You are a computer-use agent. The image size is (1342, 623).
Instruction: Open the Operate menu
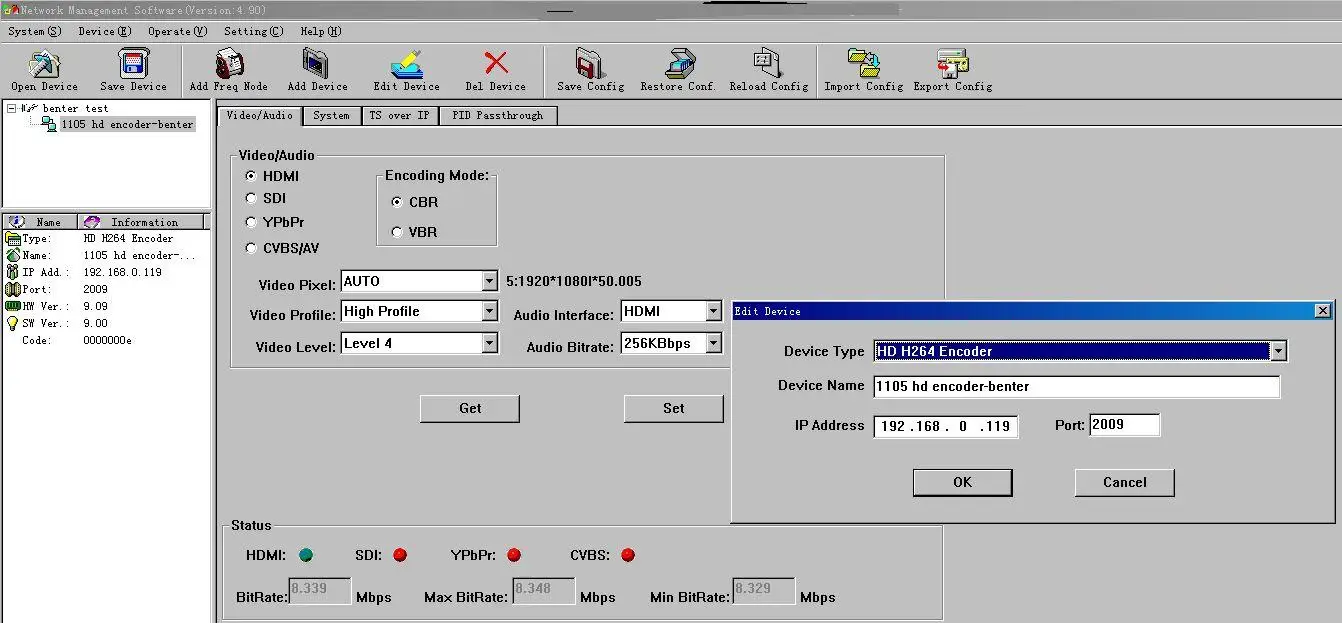(x=176, y=31)
